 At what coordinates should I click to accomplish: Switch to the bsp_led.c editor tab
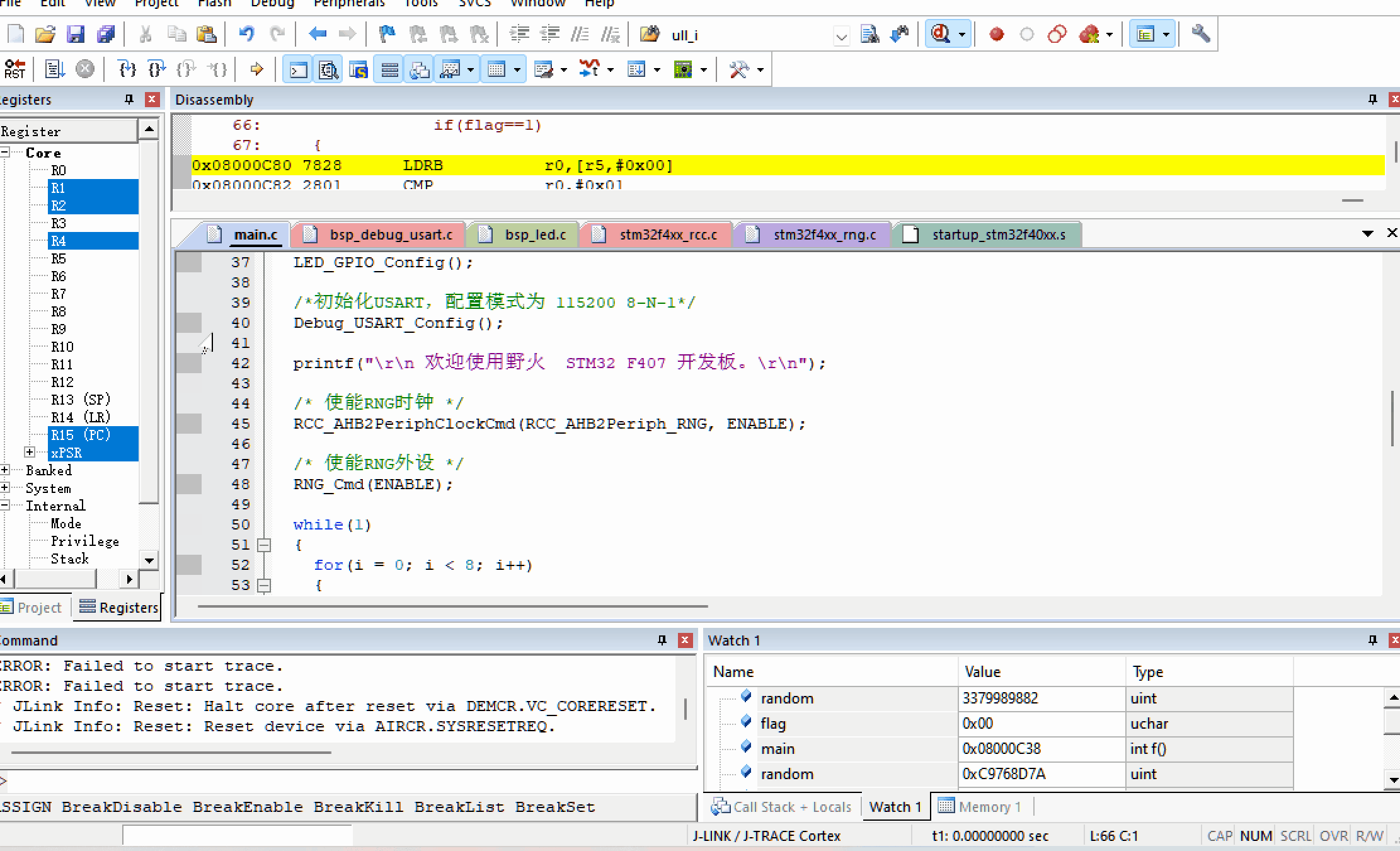pos(534,234)
